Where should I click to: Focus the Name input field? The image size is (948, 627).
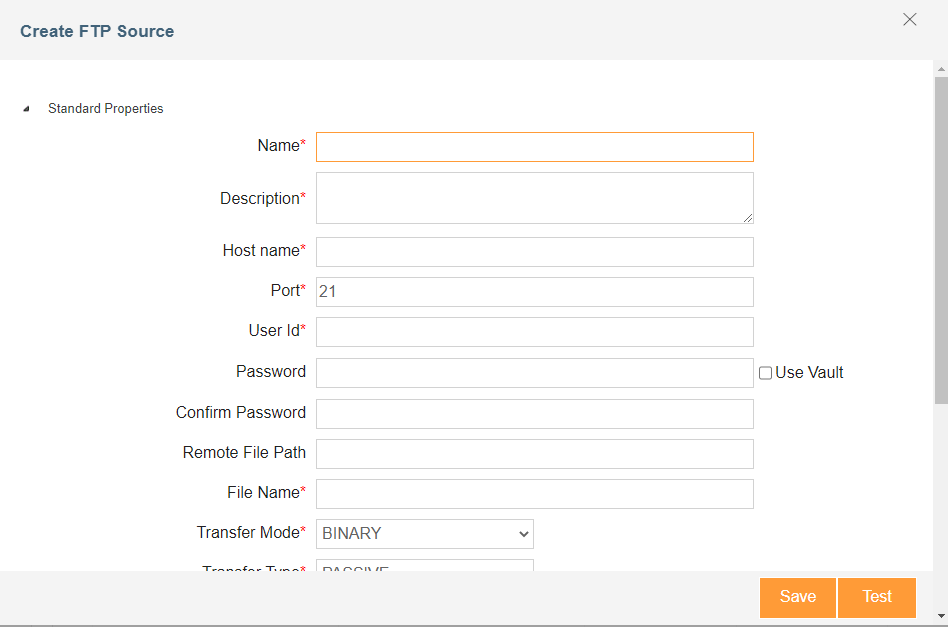534,147
